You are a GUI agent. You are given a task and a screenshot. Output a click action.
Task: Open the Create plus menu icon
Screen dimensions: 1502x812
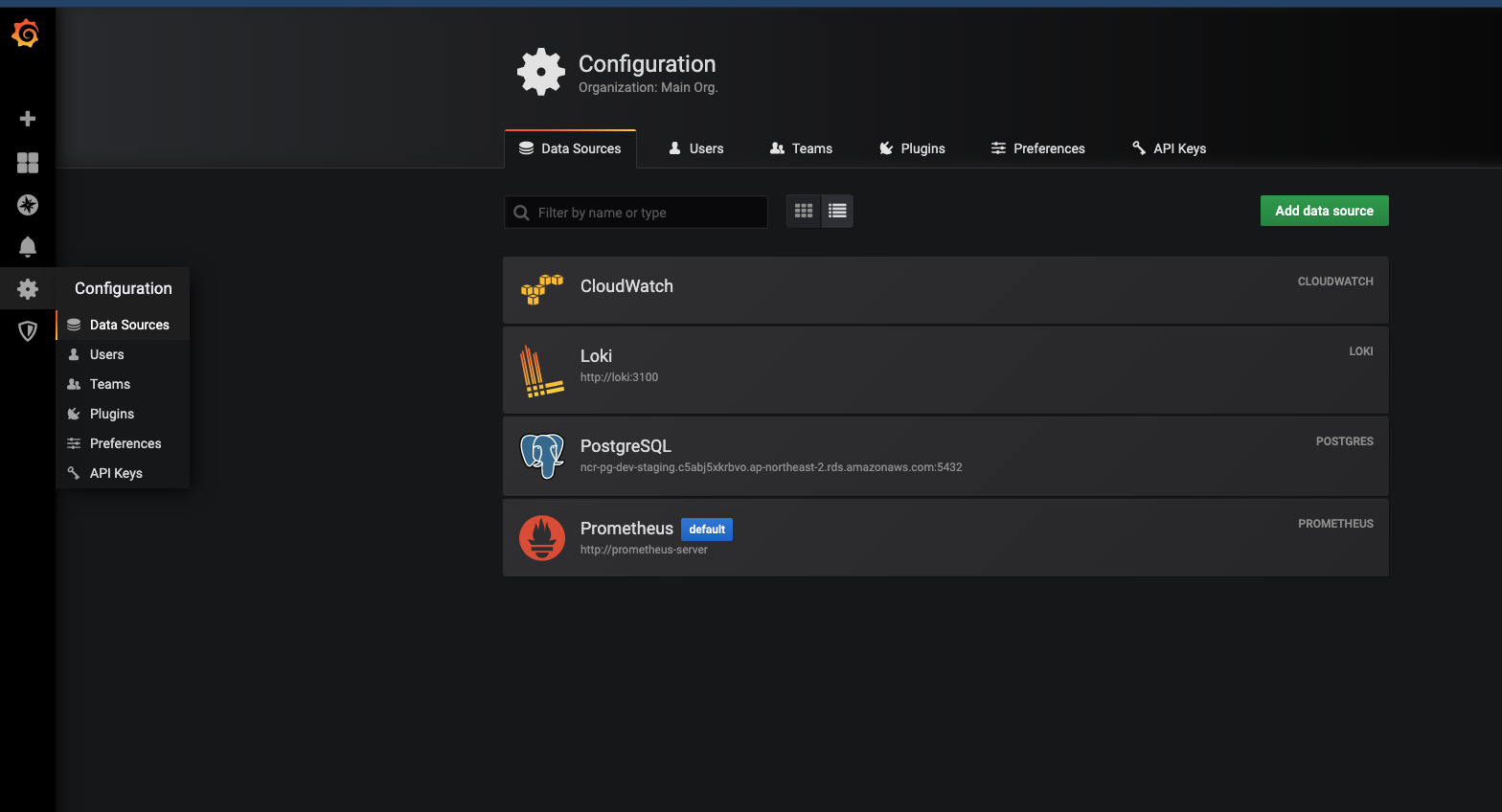click(x=28, y=119)
